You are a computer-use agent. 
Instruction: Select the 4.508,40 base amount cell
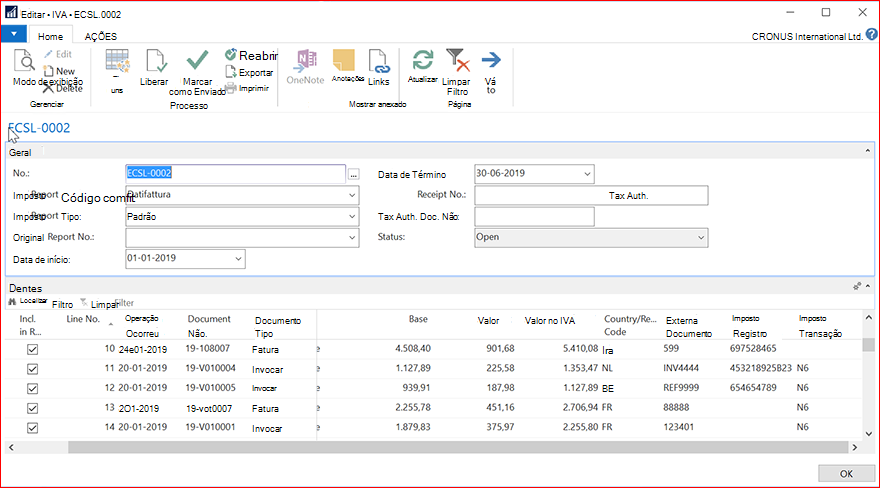pyautogui.click(x=412, y=348)
